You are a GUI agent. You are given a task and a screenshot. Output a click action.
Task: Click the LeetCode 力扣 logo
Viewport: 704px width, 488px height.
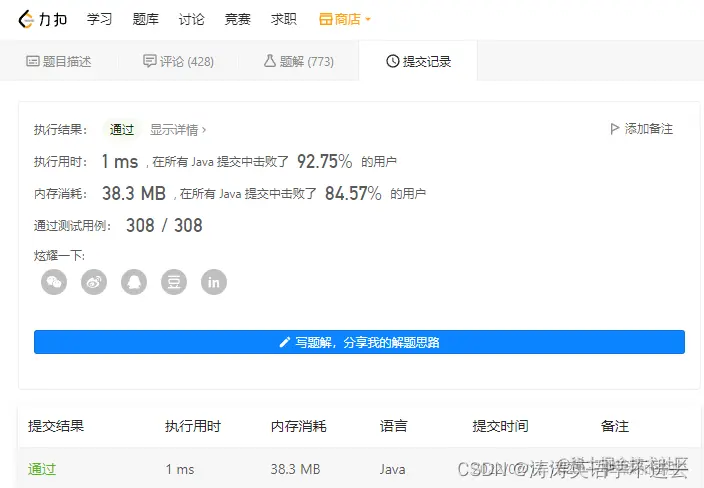[x=43, y=19]
